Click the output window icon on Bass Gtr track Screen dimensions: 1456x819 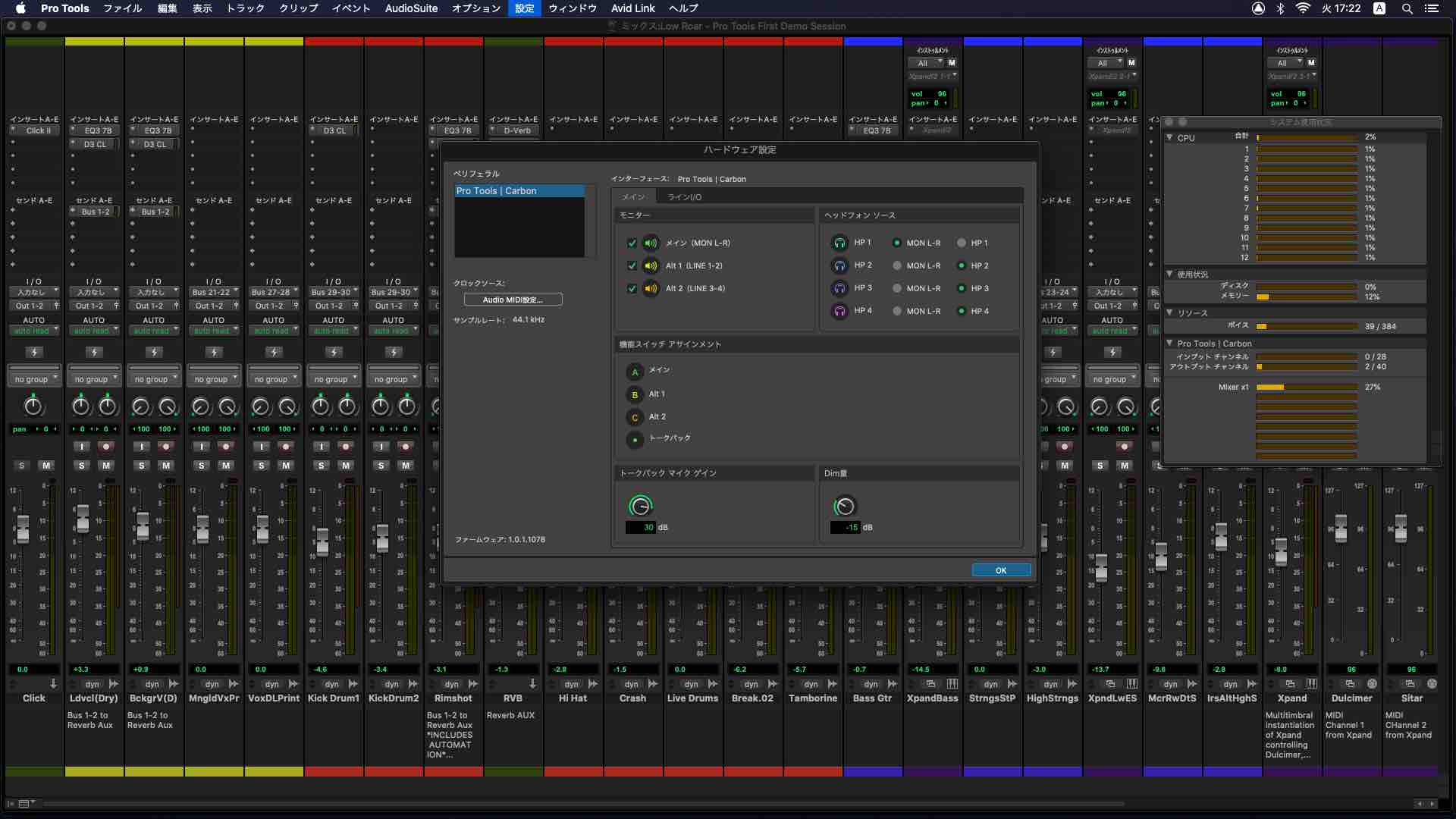tap(893, 684)
